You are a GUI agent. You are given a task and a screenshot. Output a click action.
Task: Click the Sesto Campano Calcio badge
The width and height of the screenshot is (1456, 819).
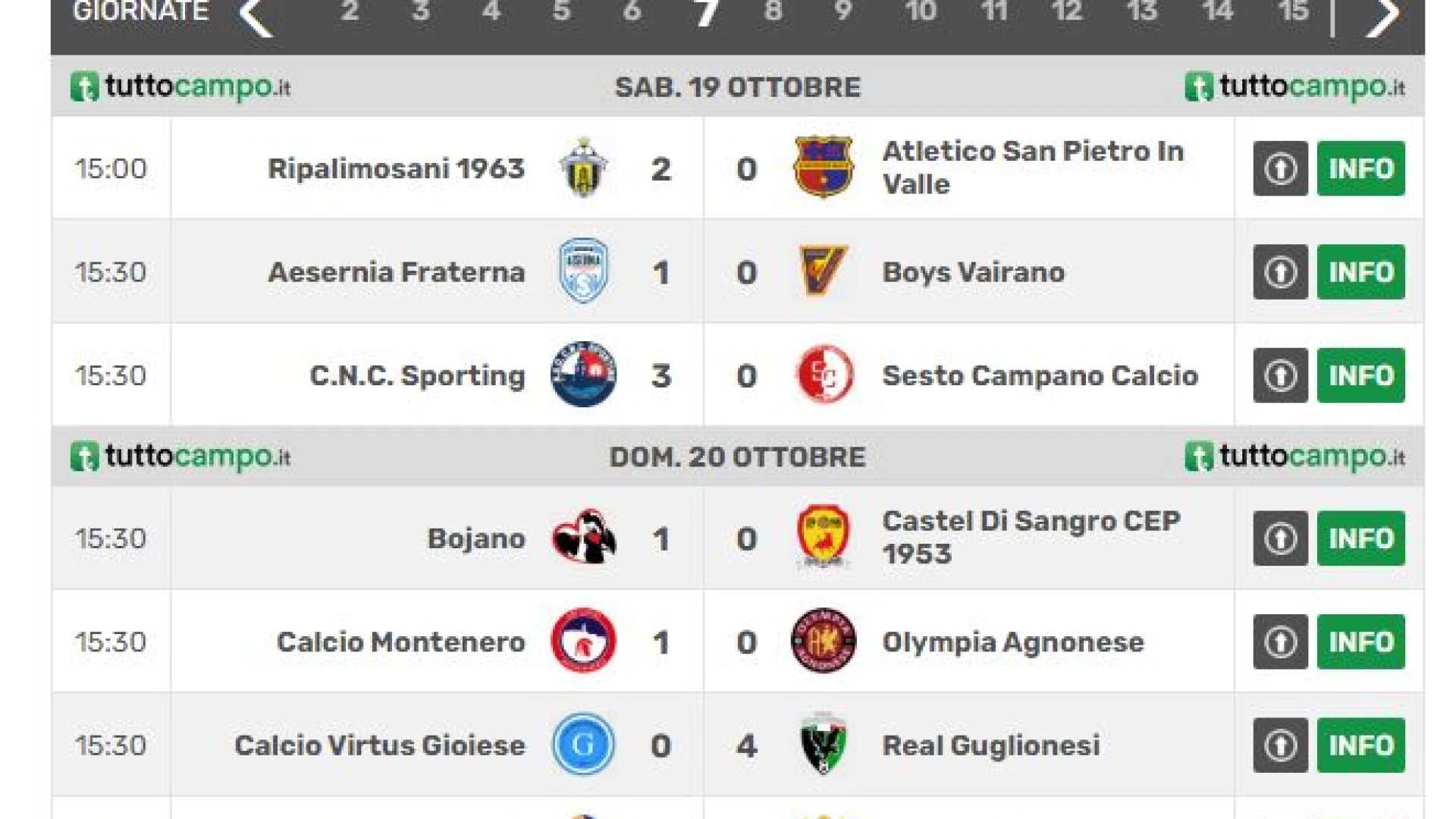click(824, 375)
